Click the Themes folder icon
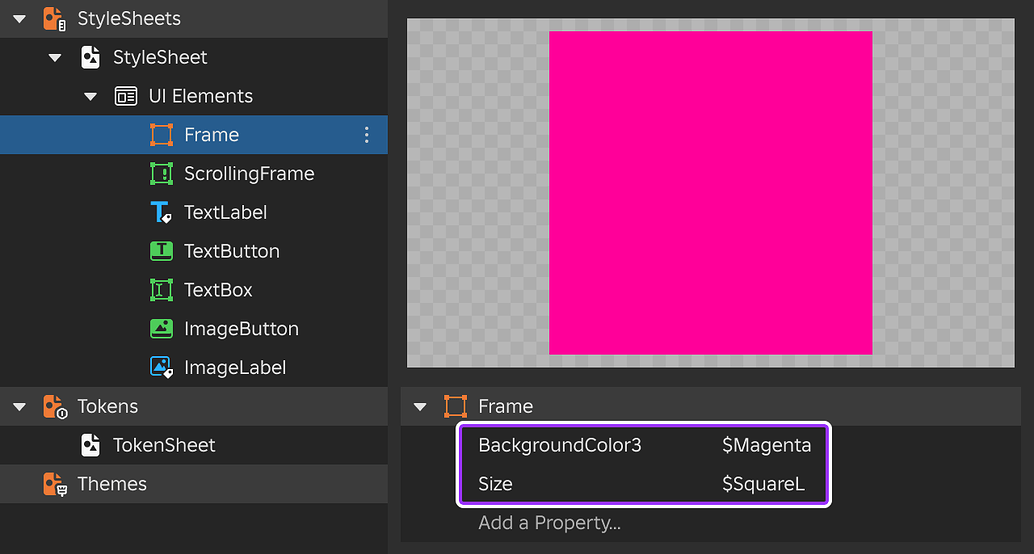The width and height of the screenshot is (1034, 554). tap(55, 484)
